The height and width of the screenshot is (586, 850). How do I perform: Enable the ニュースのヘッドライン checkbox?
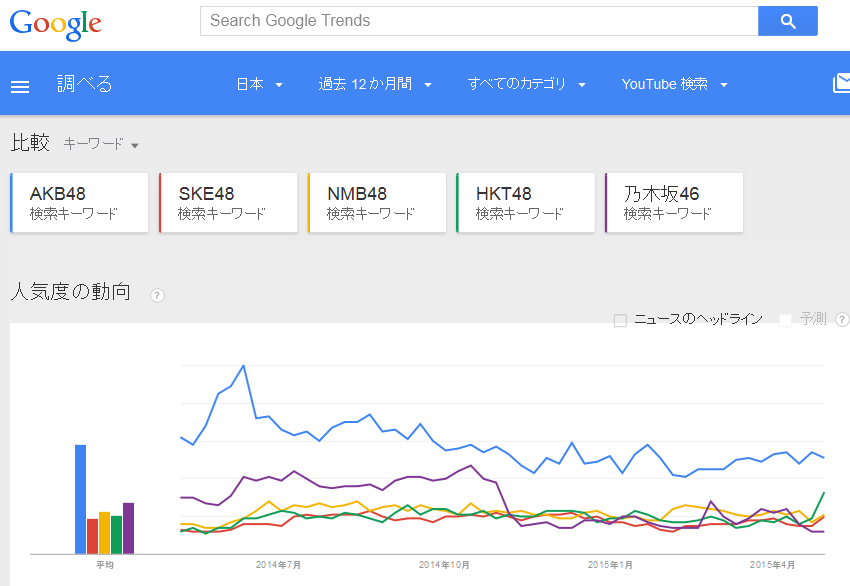[620, 320]
